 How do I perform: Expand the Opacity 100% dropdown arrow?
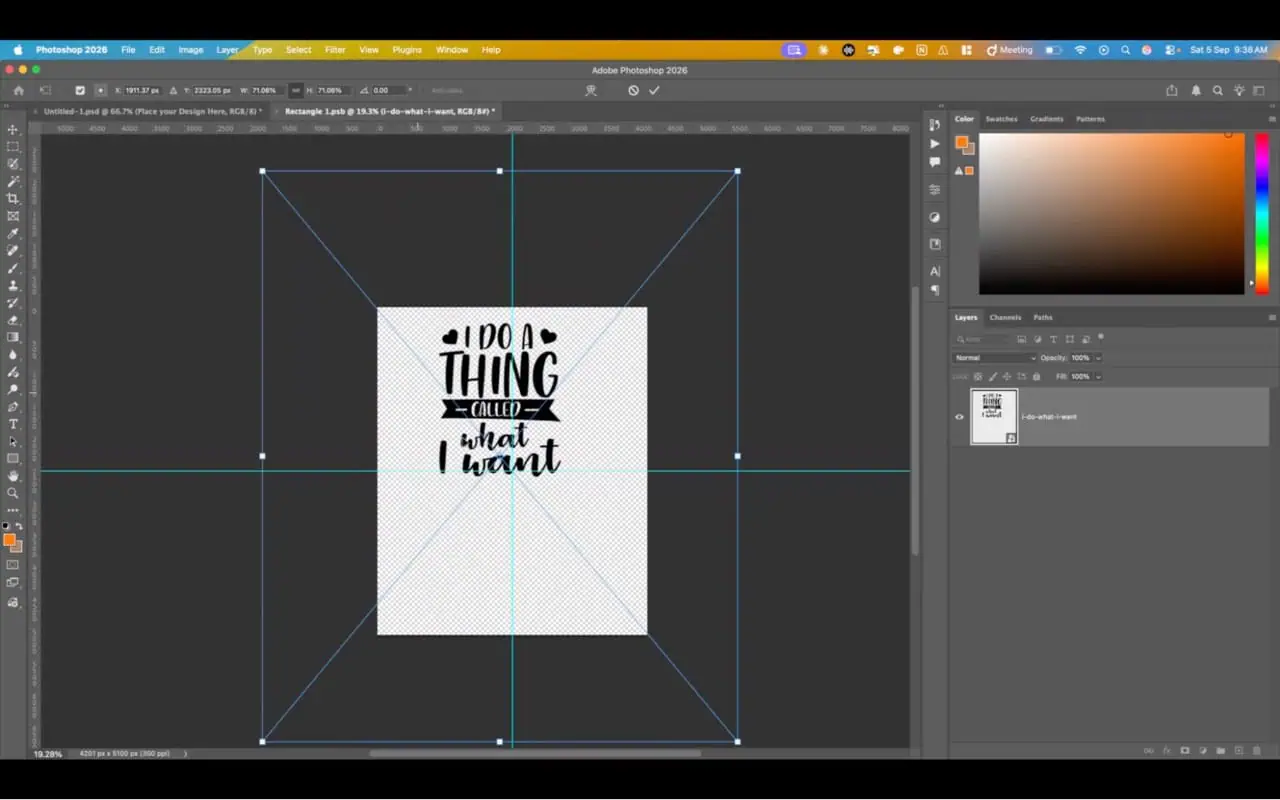1098,358
